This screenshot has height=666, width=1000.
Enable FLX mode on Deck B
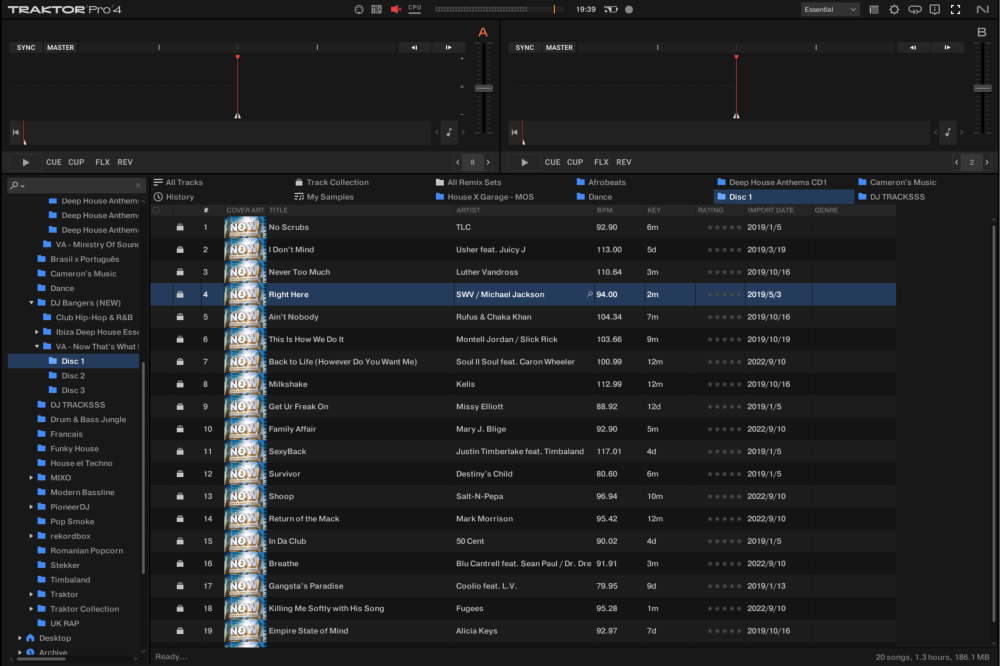pyautogui.click(x=601, y=162)
